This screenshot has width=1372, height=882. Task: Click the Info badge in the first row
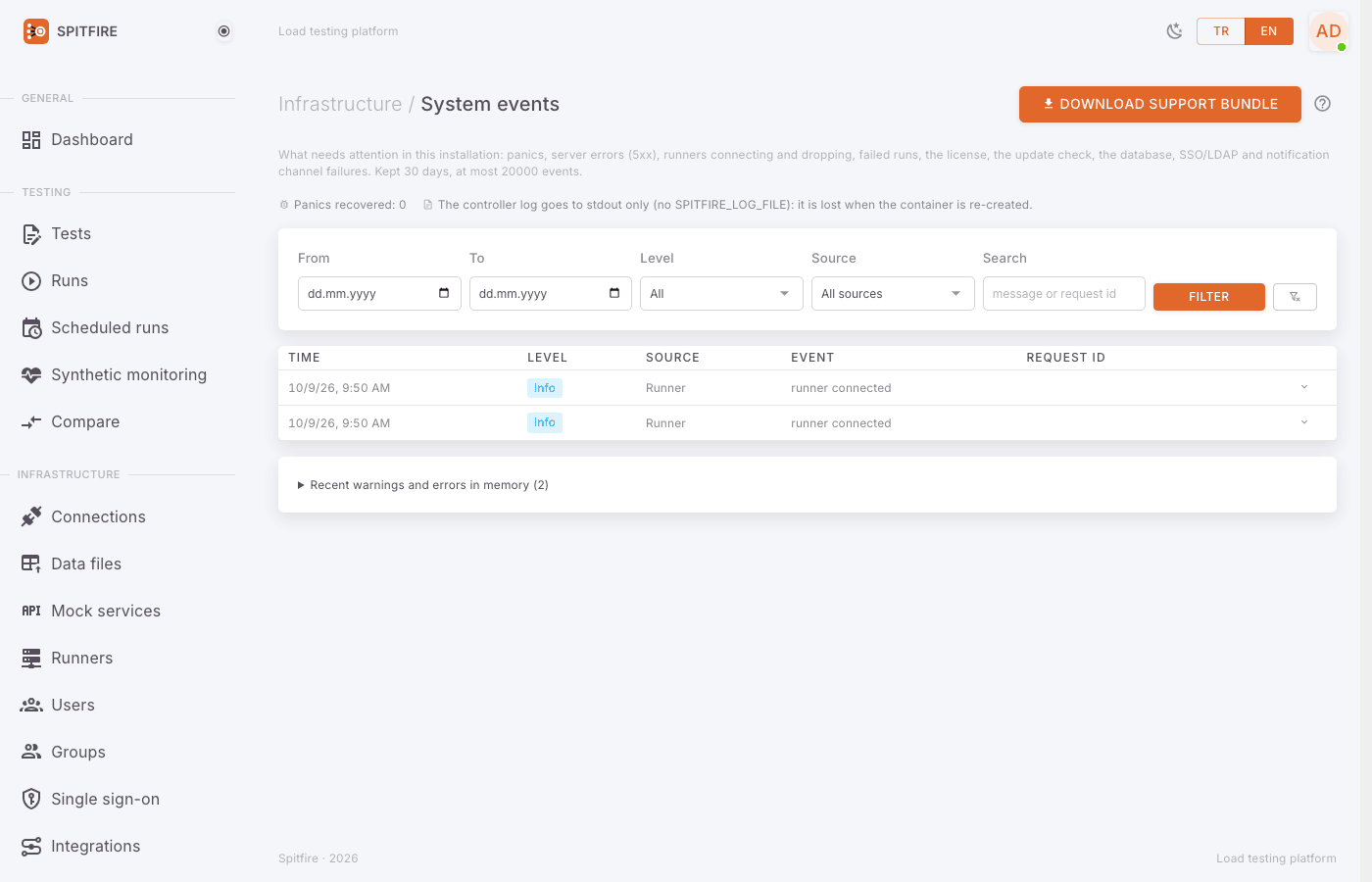point(545,388)
